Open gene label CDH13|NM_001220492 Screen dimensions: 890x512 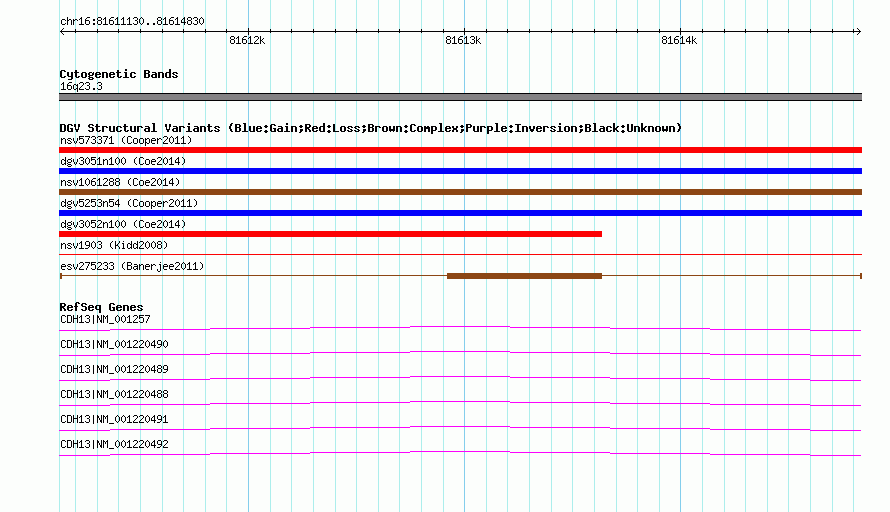[x=114, y=444]
